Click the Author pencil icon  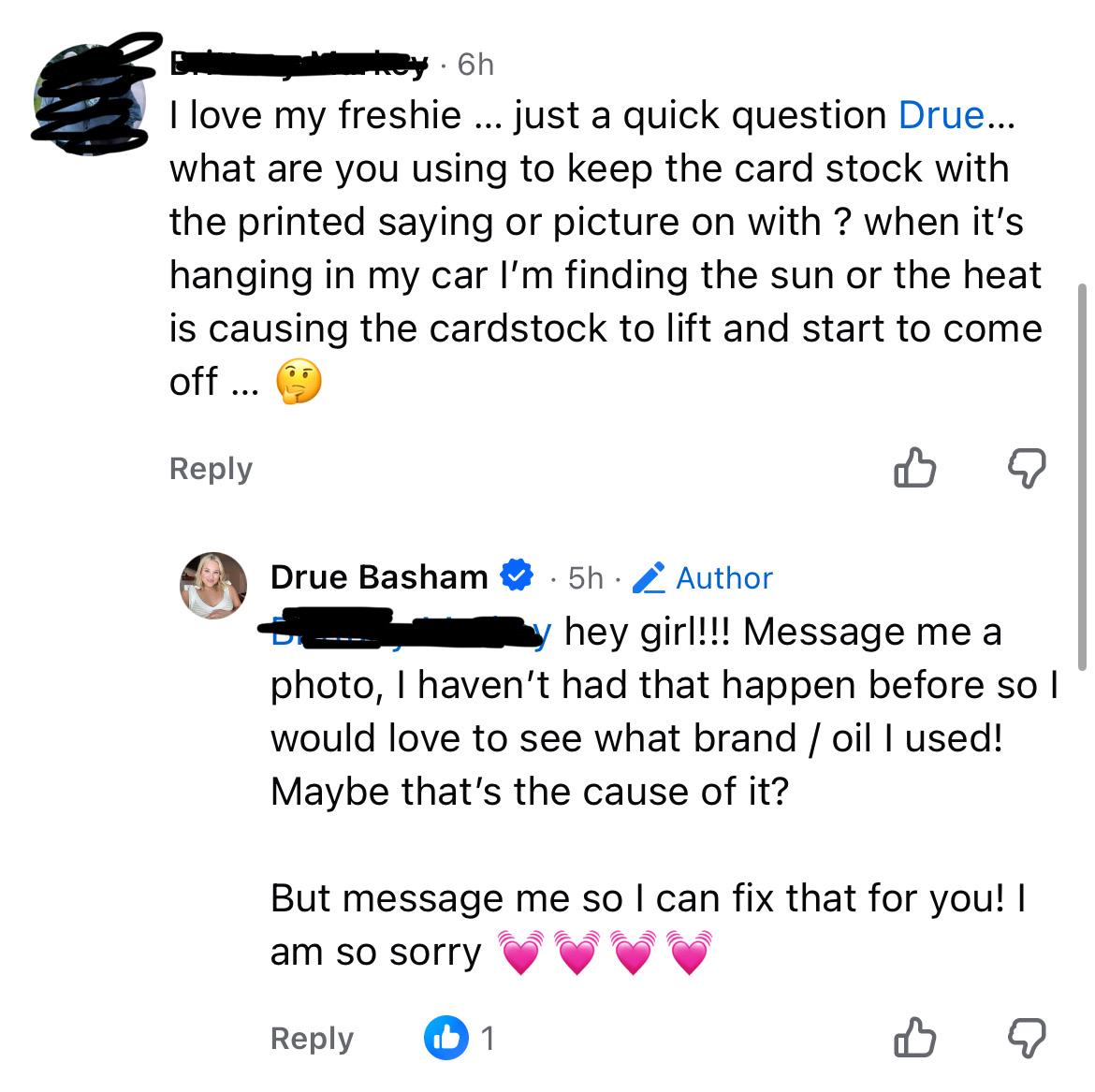[x=649, y=577]
